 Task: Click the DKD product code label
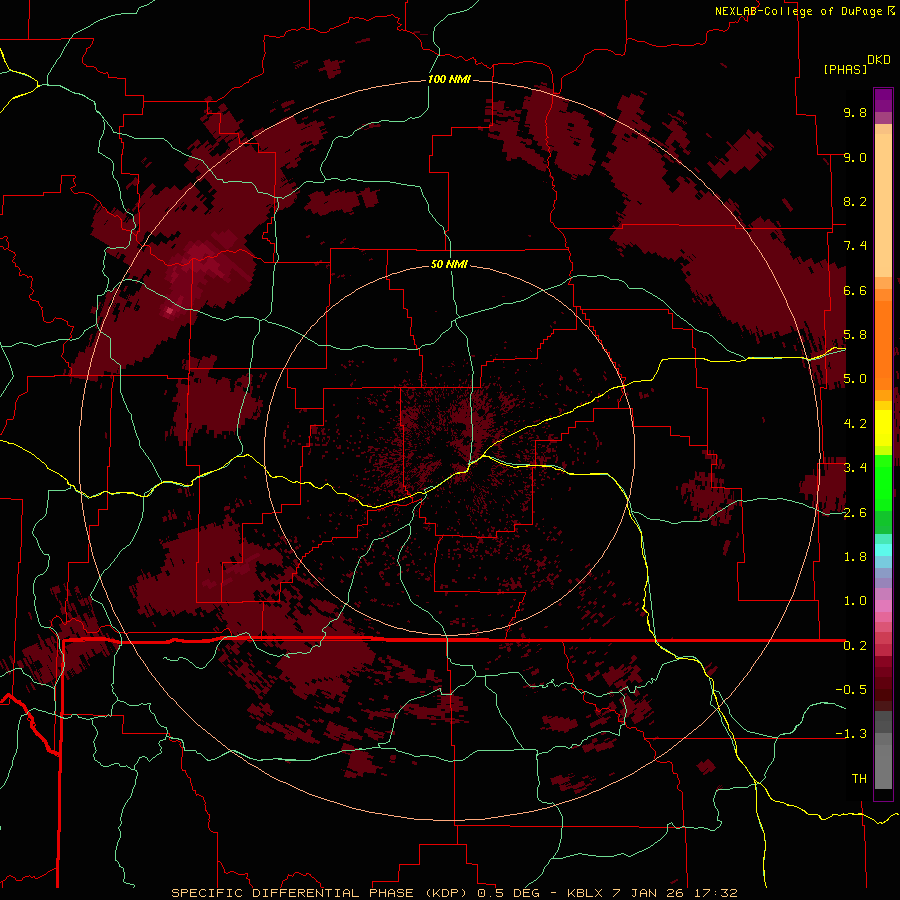coord(879,60)
